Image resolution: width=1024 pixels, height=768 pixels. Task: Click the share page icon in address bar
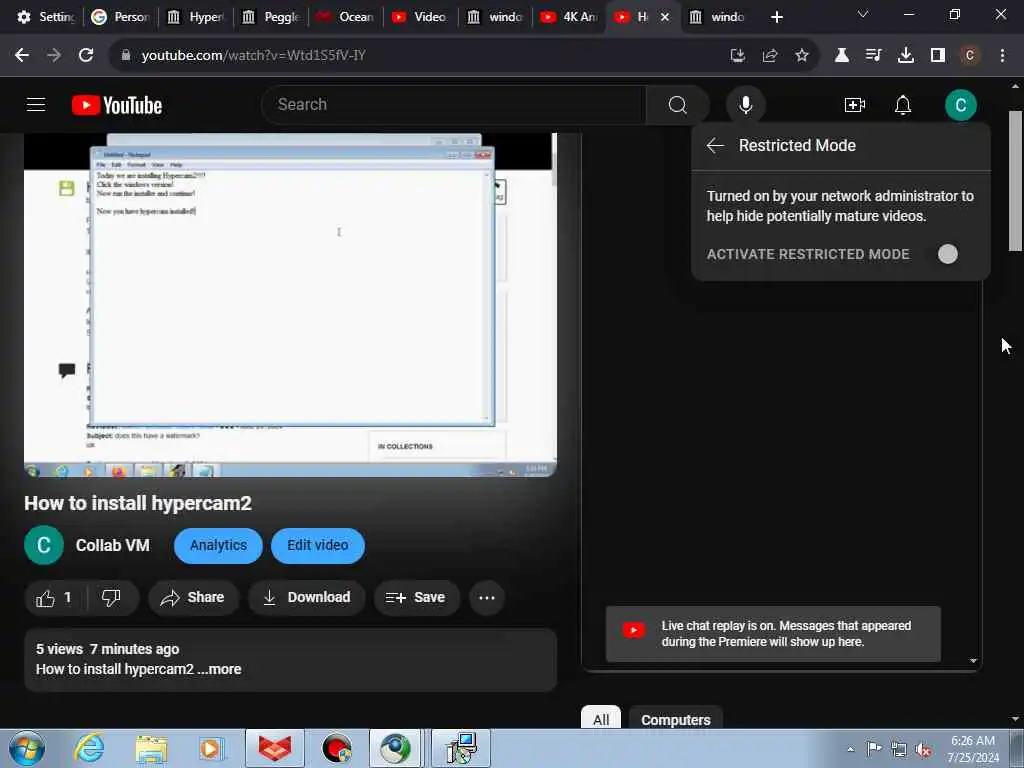click(769, 56)
